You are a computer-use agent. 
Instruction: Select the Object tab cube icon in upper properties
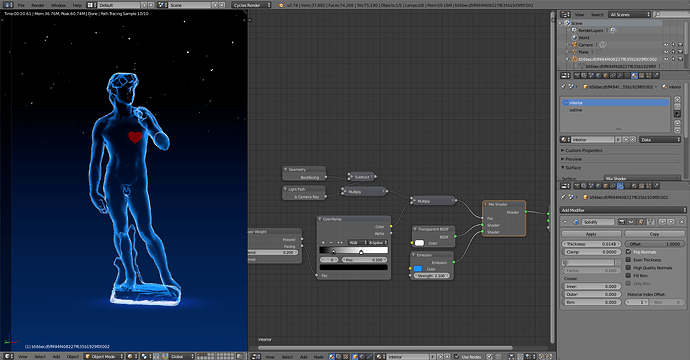(606, 75)
